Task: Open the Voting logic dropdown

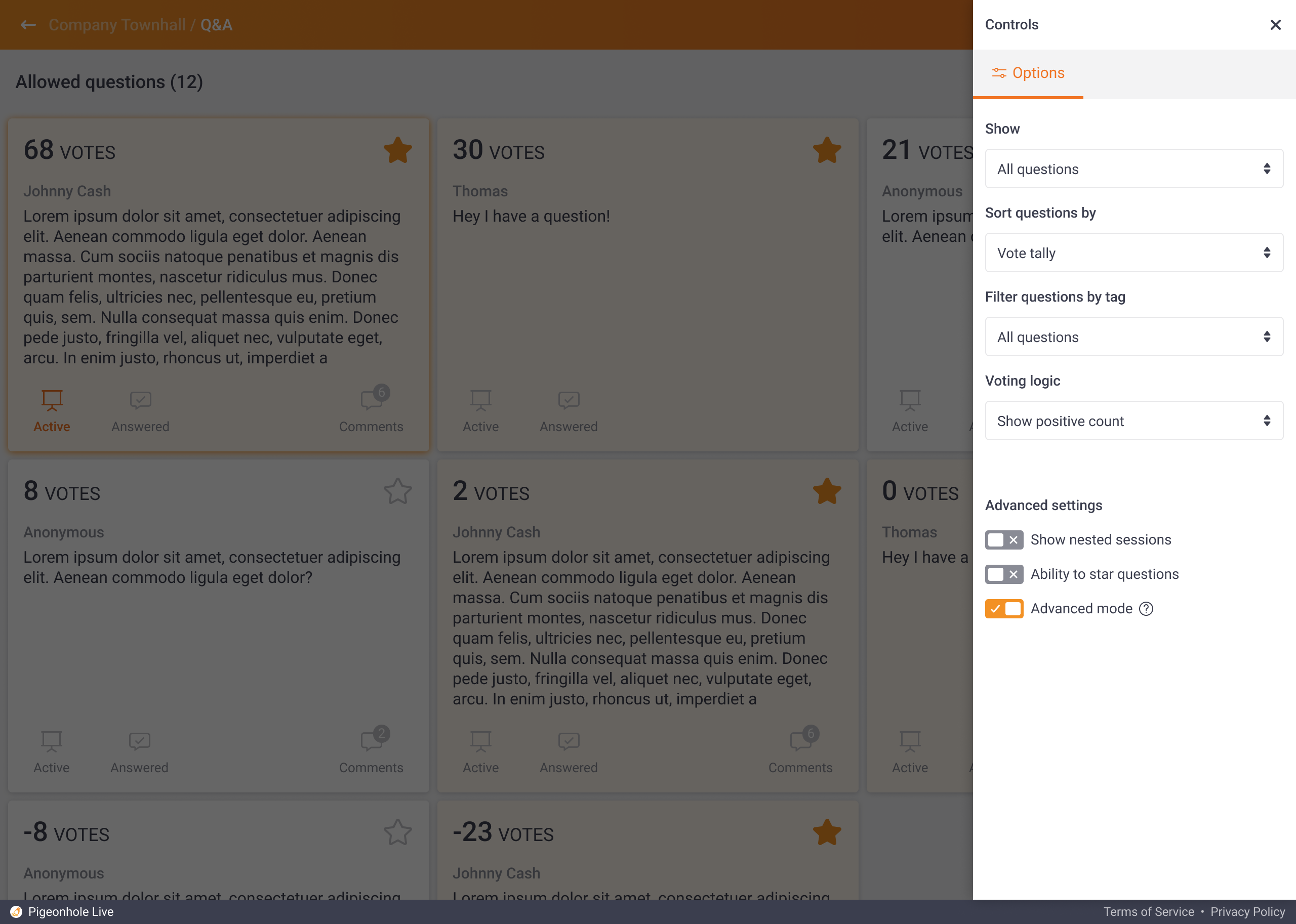Action: coord(1134,421)
